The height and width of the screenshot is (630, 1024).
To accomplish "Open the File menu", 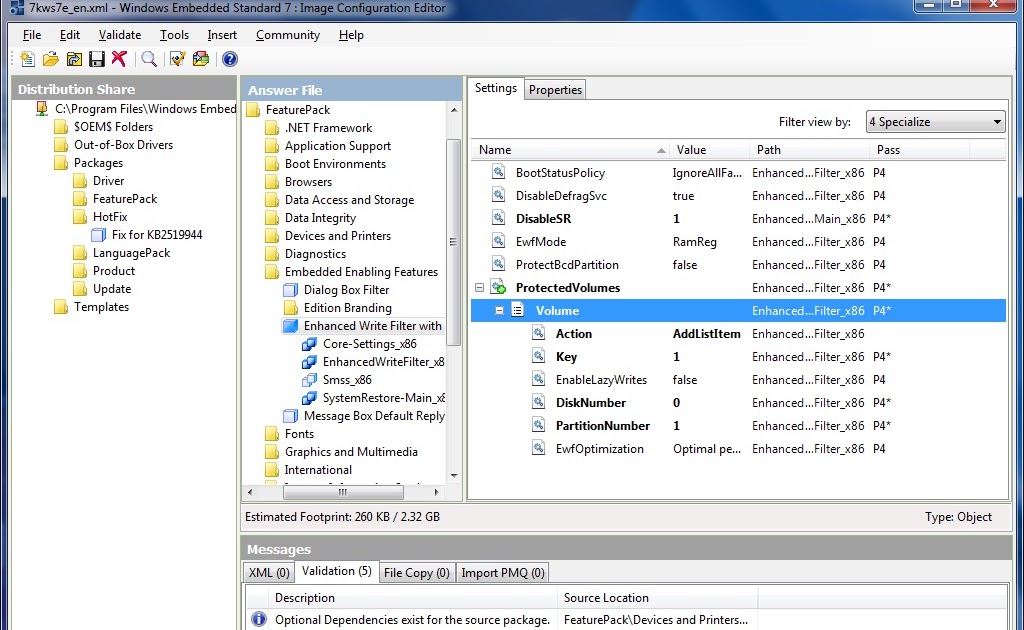I will 31,35.
